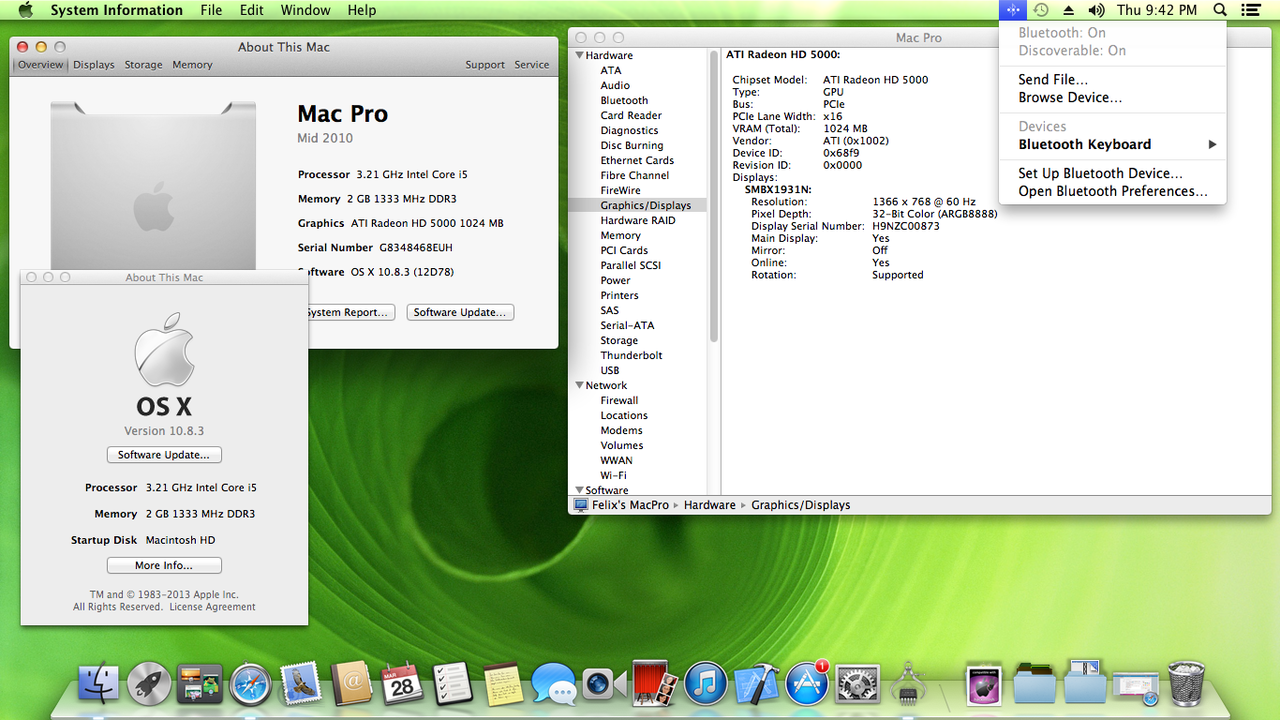Open the File menu

[x=211, y=10]
